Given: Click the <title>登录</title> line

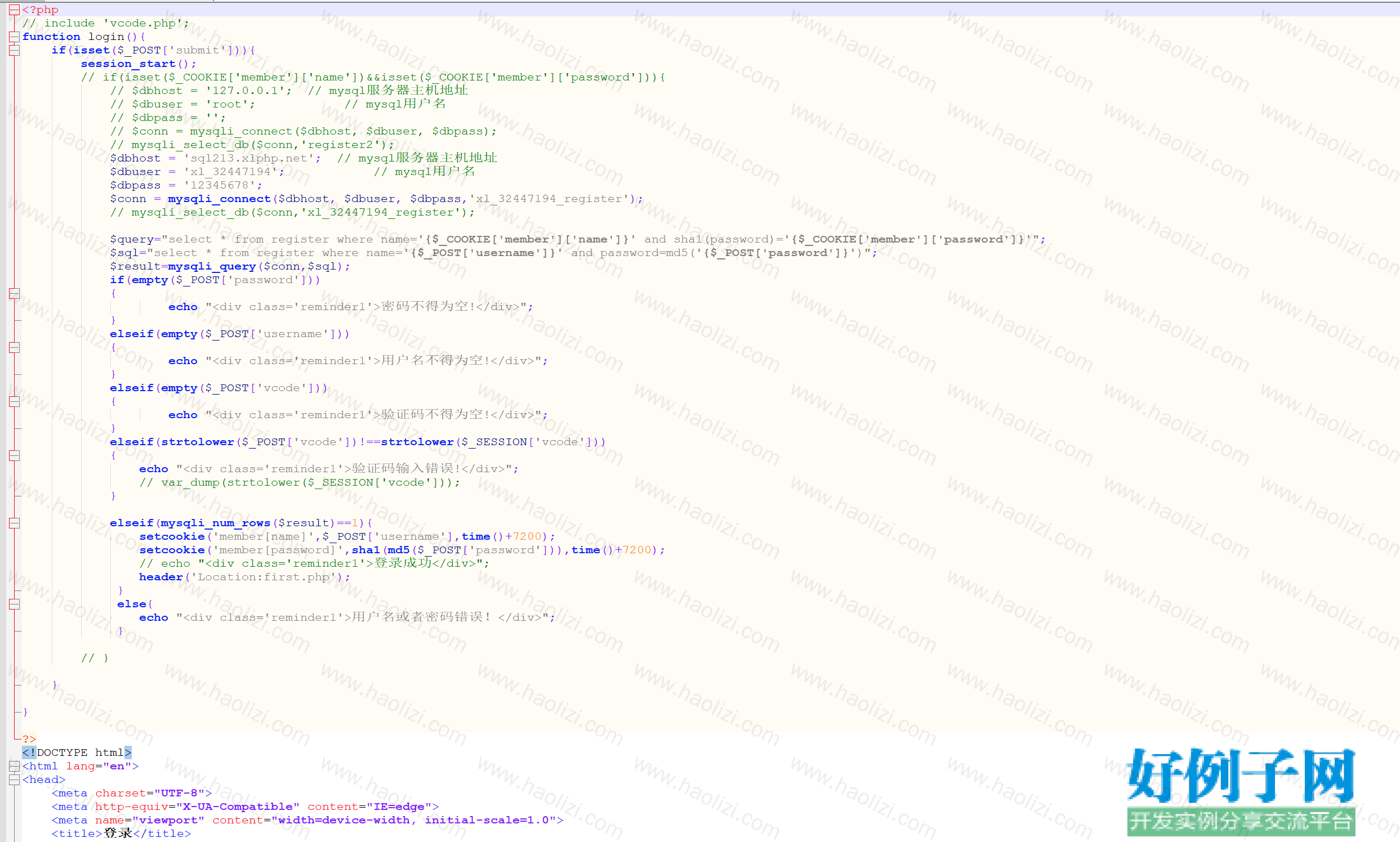Looking at the screenshot, I should pyautogui.click(x=121, y=834).
